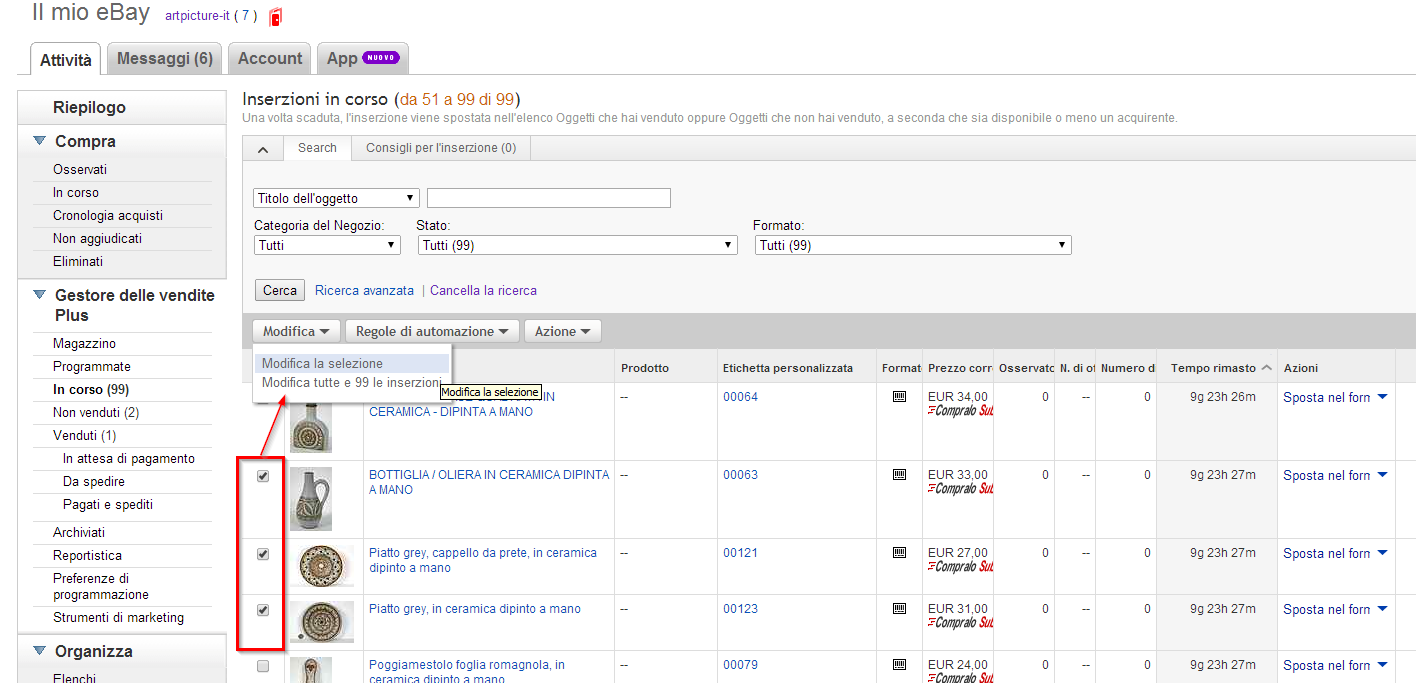The width and height of the screenshot is (1416, 683).
Task: Open the Titolo dell'oggetto dropdown
Action: tap(337, 198)
